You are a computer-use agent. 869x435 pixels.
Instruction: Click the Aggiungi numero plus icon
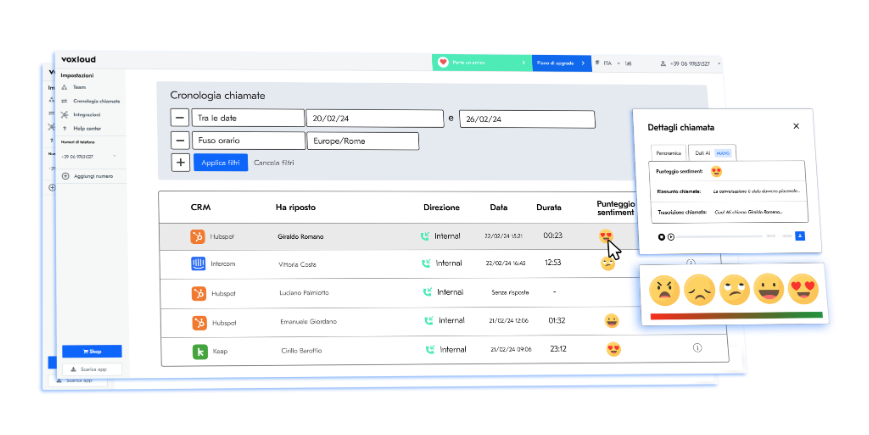[65, 176]
